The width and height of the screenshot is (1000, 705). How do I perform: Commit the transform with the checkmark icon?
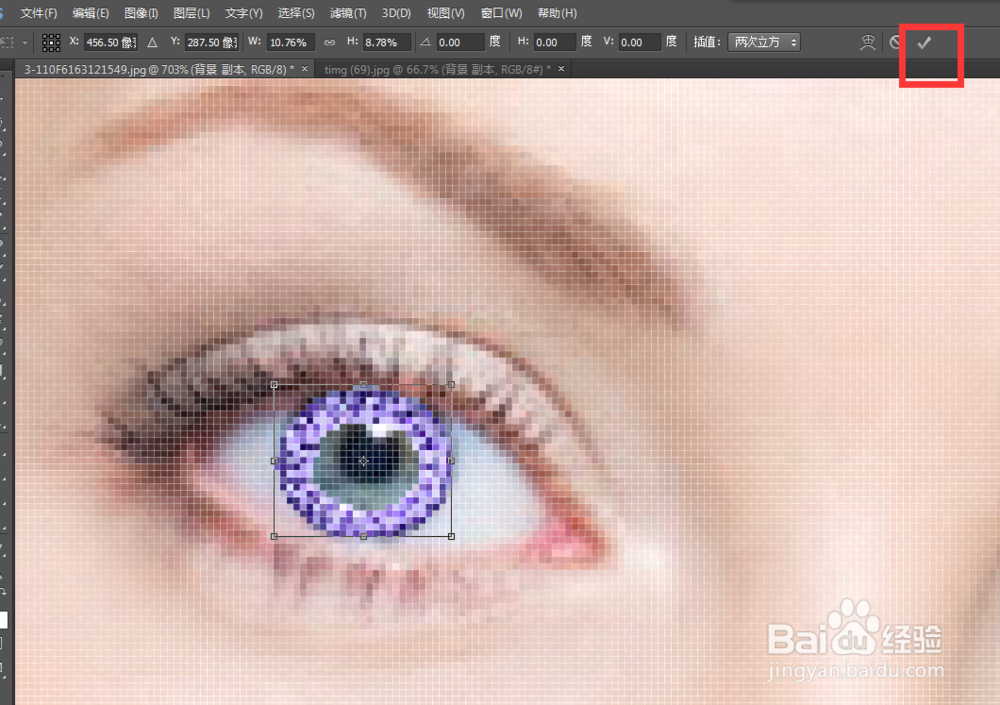(x=923, y=43)
